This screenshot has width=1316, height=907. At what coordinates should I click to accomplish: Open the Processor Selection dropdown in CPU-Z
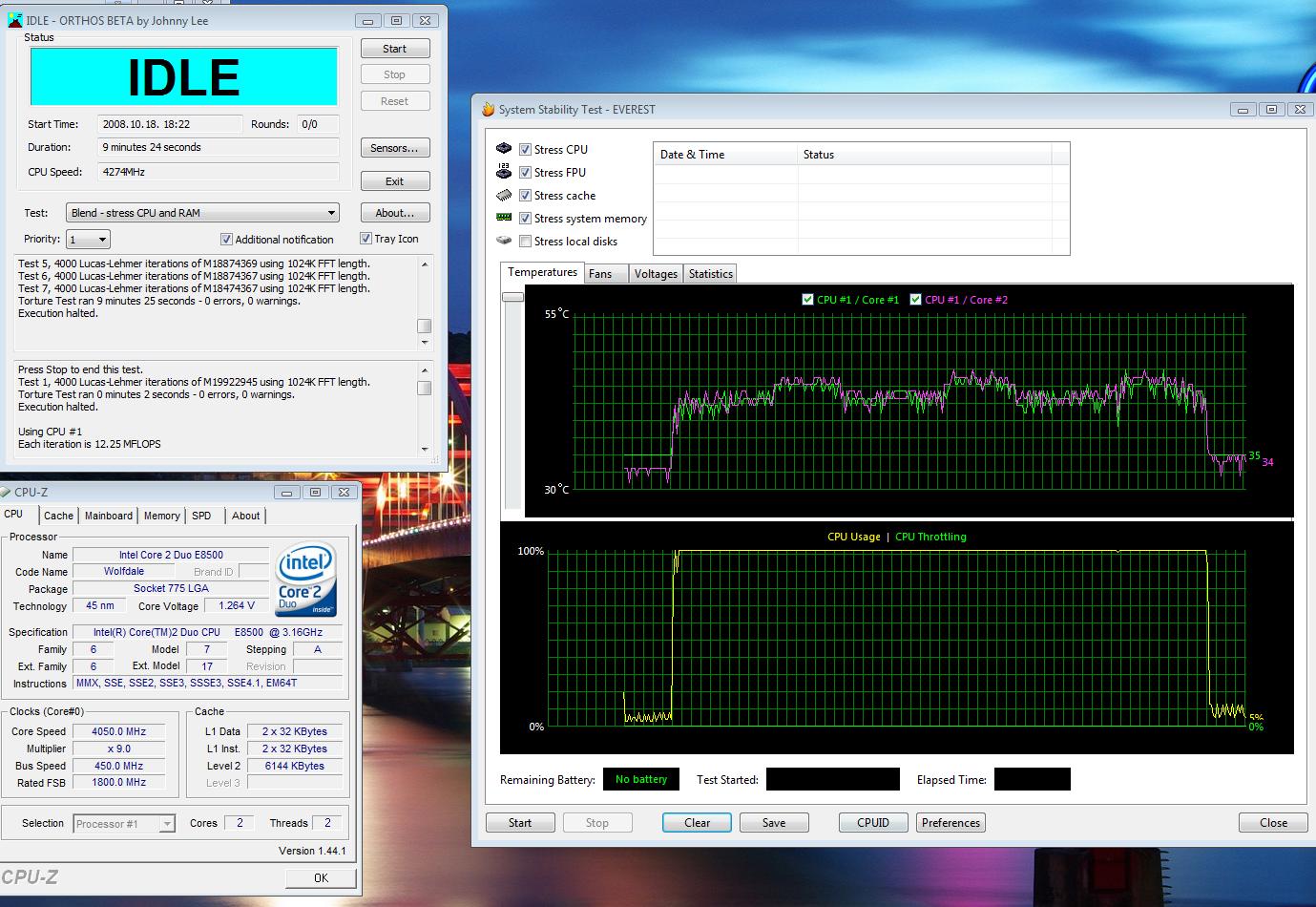pyautogui.click(x=124, y=824)
